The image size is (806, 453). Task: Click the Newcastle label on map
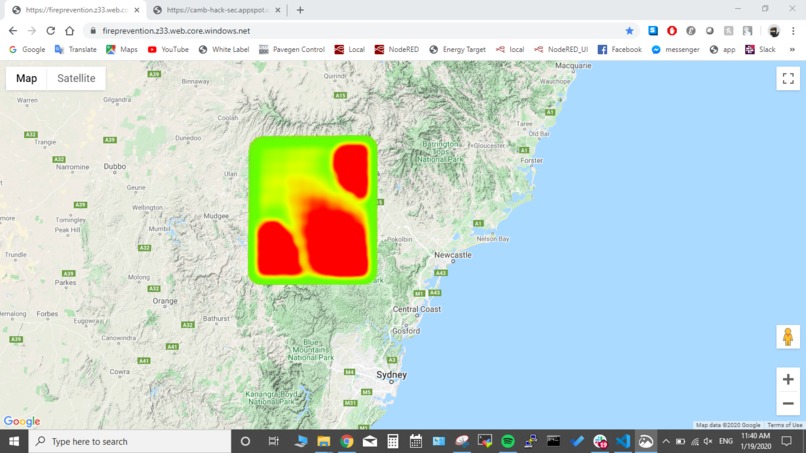452,255
